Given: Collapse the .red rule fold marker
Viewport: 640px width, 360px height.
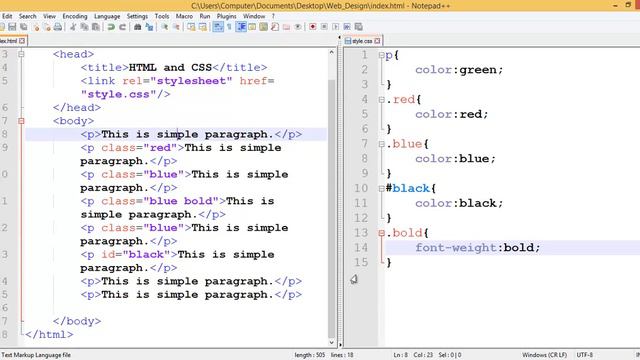Looking at the screenshot, I should 381,99.
